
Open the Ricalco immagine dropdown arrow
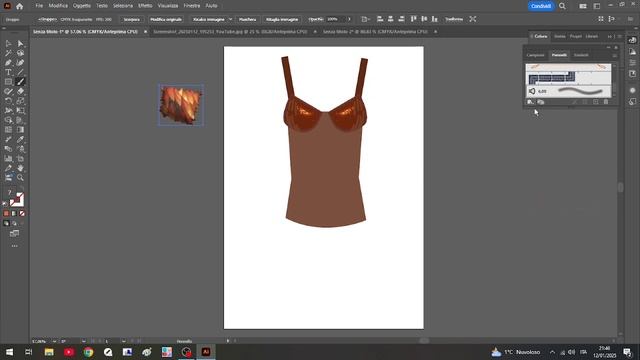pyautogui.click(x=230, y=19)
